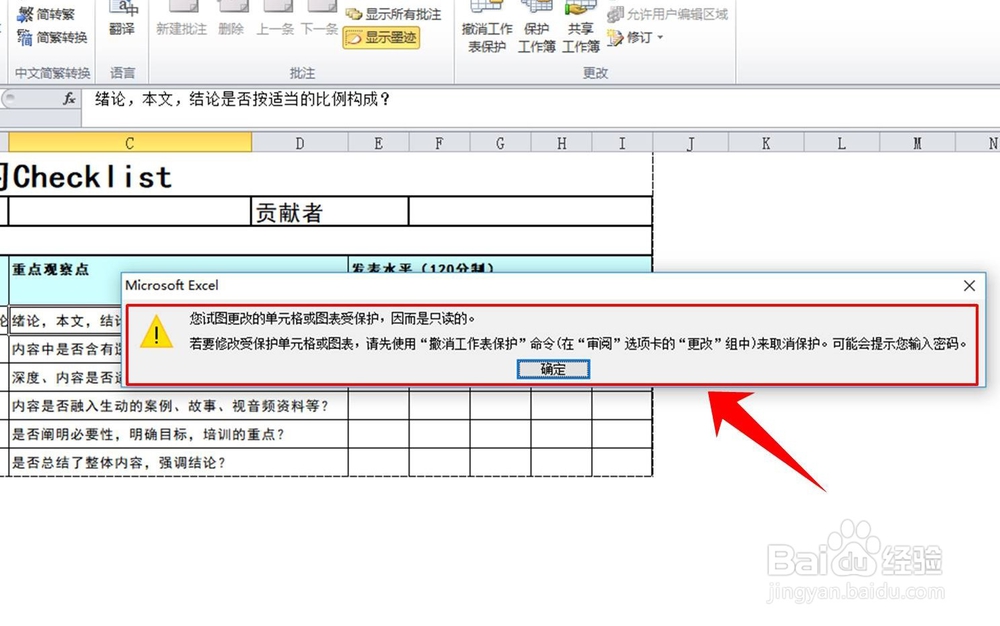Select the column C header
The image size is (1000, 626).
coord(128,142)
